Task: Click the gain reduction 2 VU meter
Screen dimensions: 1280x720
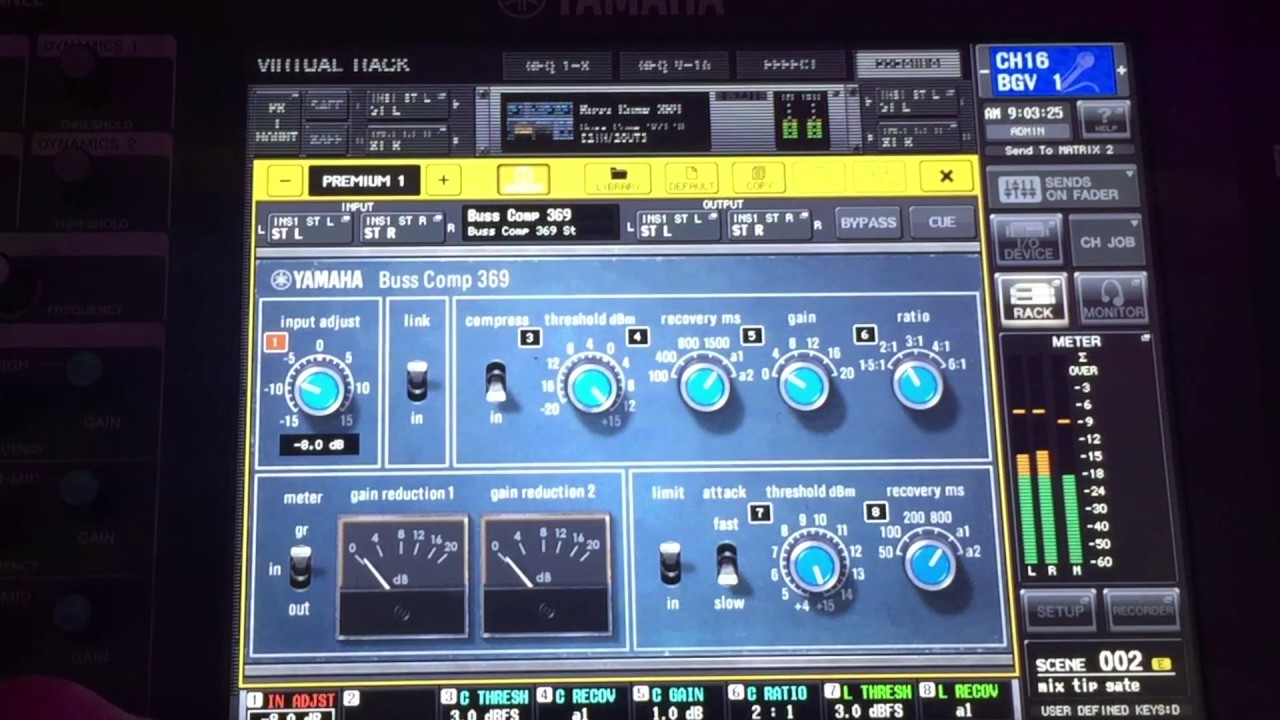Action: tap(546, 574)
